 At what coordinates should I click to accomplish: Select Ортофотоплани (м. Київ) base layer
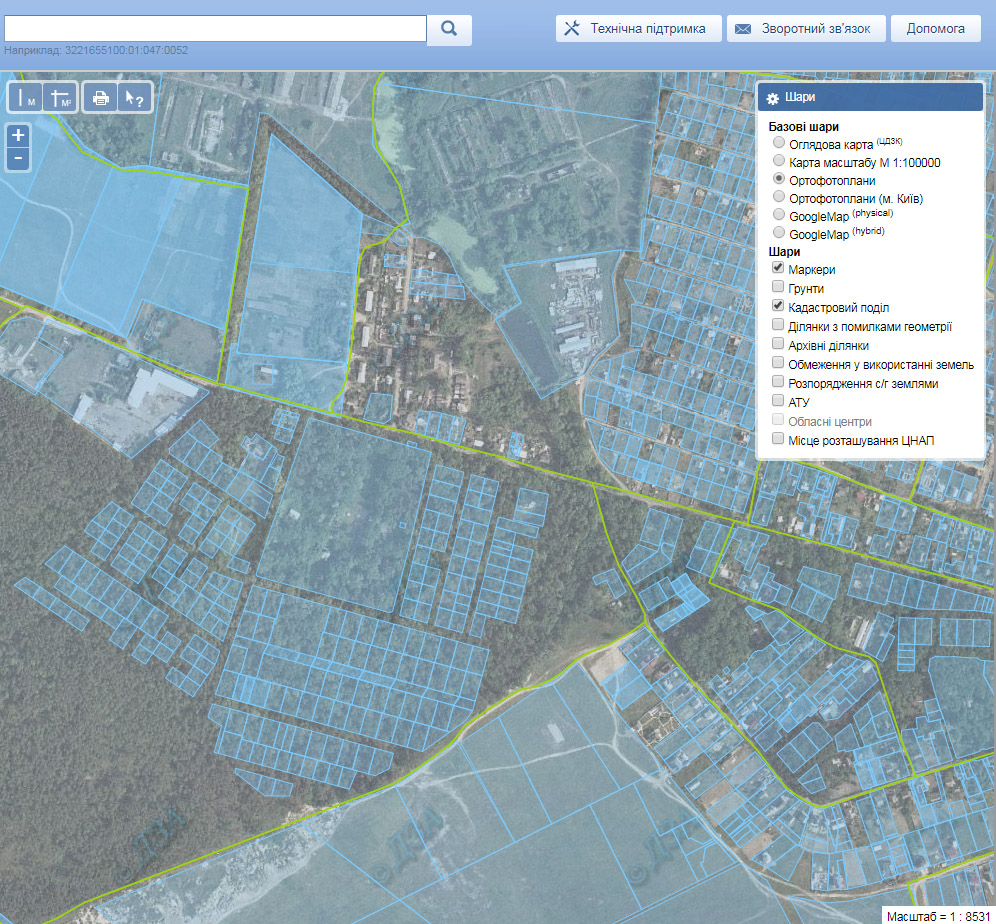[779, 196]
